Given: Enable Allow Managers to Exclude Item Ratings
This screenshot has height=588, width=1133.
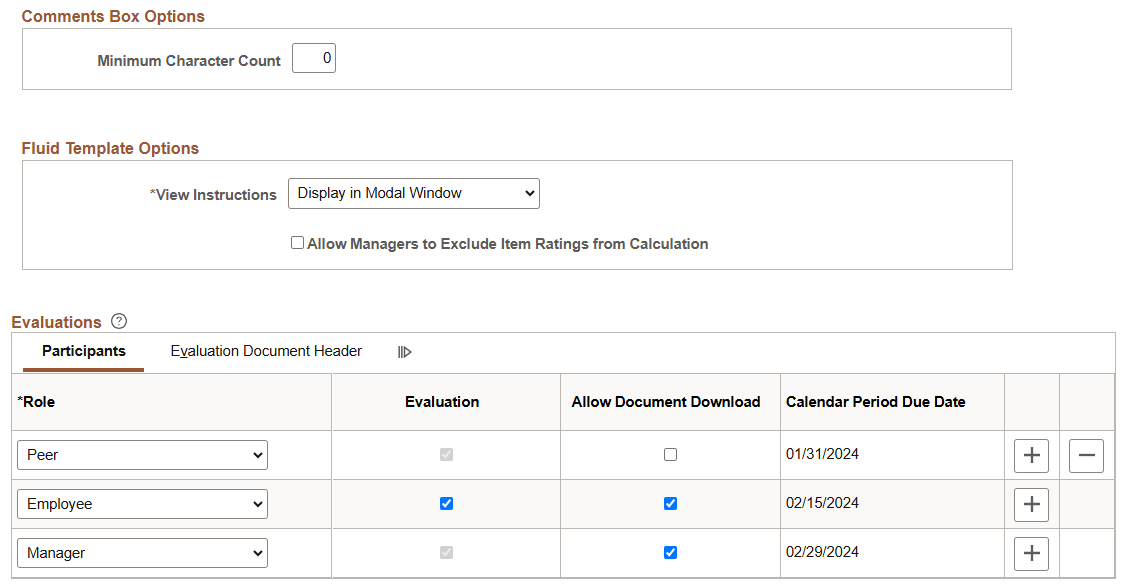Looking at the screenshot, I should coord(297,243).
